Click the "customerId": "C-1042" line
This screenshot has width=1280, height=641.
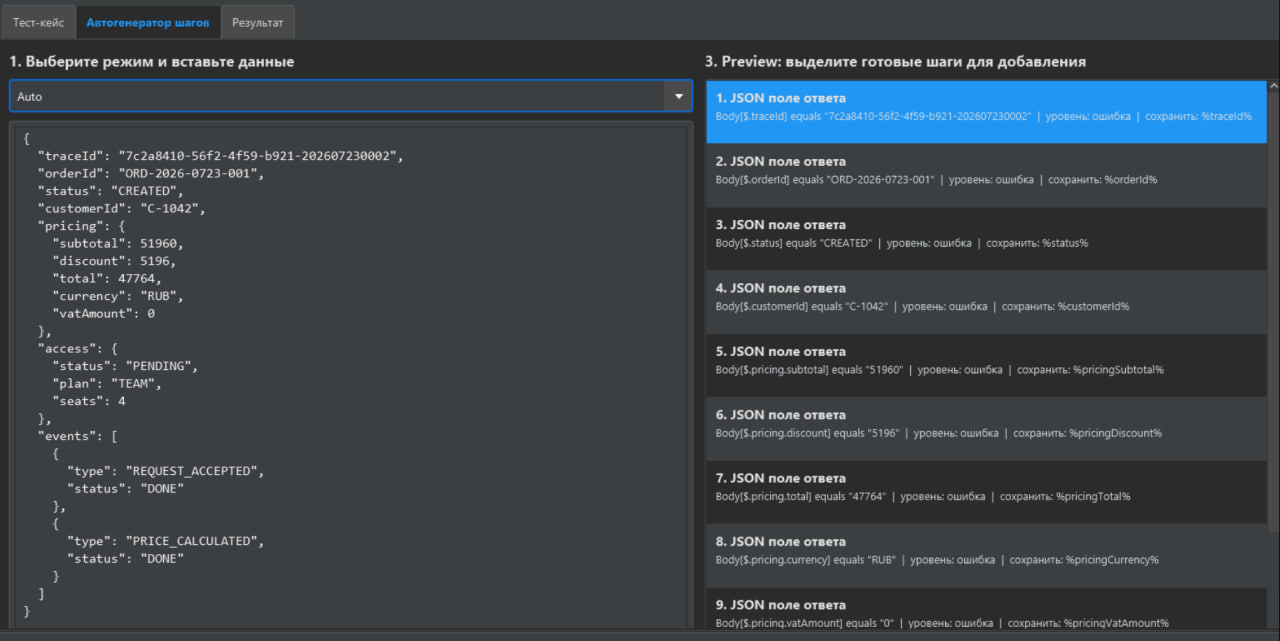coord(122,208)
